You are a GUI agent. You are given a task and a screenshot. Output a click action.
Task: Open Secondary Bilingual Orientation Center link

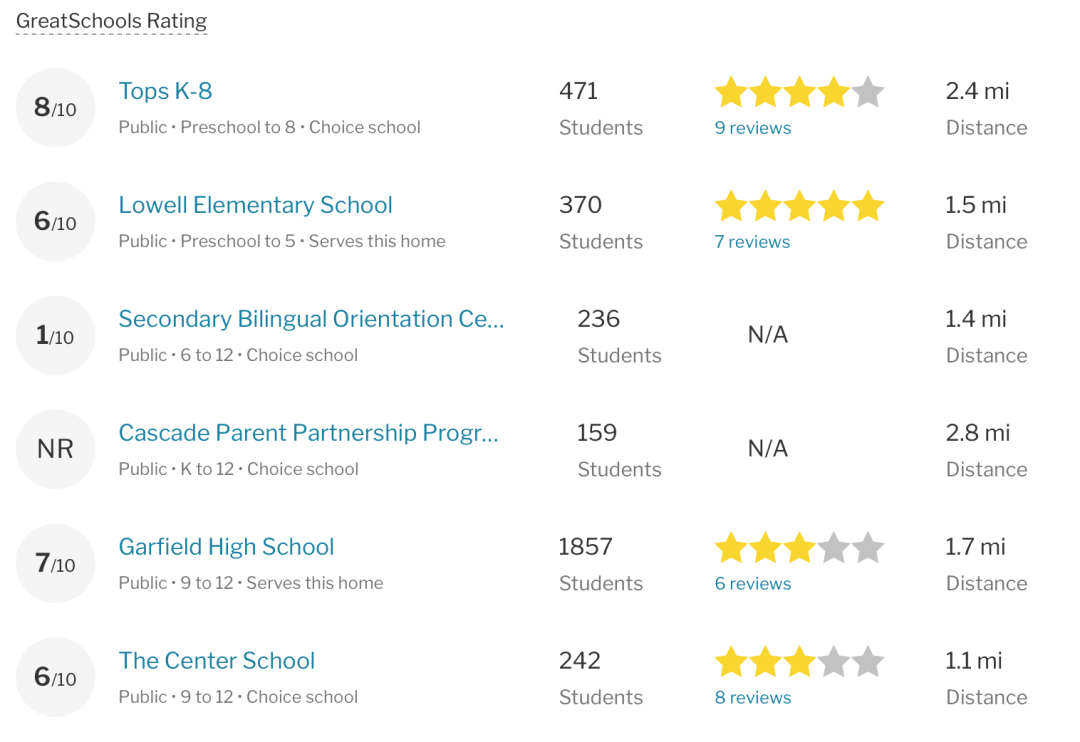tap(311, 319)
